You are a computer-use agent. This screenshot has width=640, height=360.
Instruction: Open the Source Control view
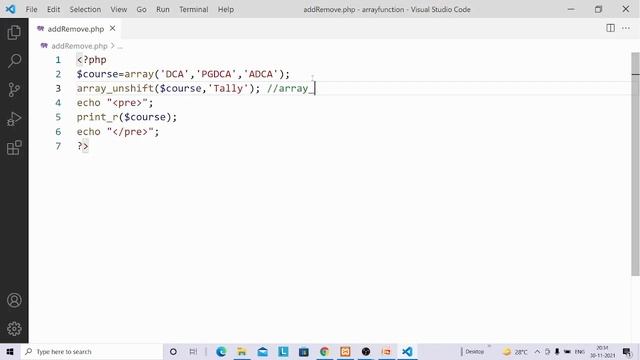pos(14,90)
